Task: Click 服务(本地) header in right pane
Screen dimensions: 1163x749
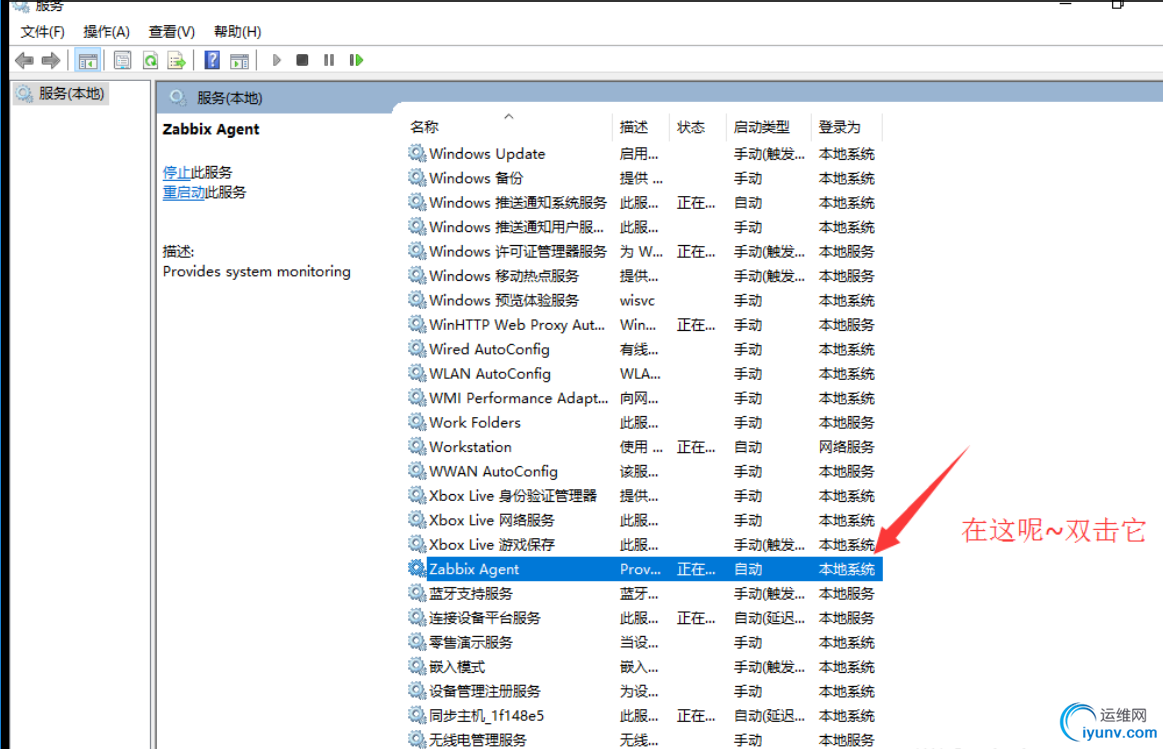Action: pyautogui.click(x=229, y=98)
